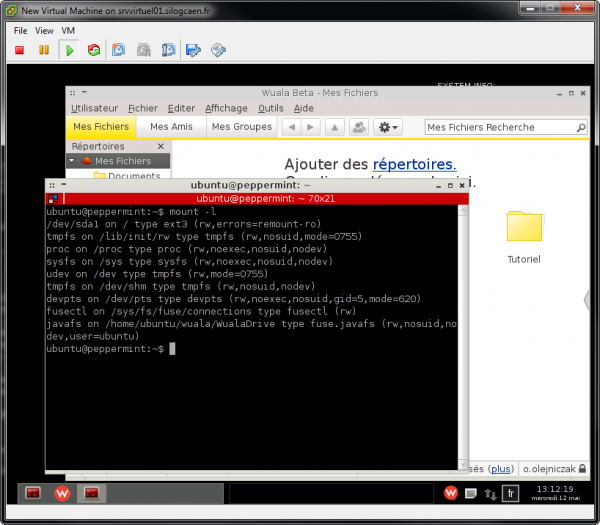Image resolution: width=600 pixels, height=525 pixels.
Task: Click the Revert to snapshot icon
Action: point(144,50)
